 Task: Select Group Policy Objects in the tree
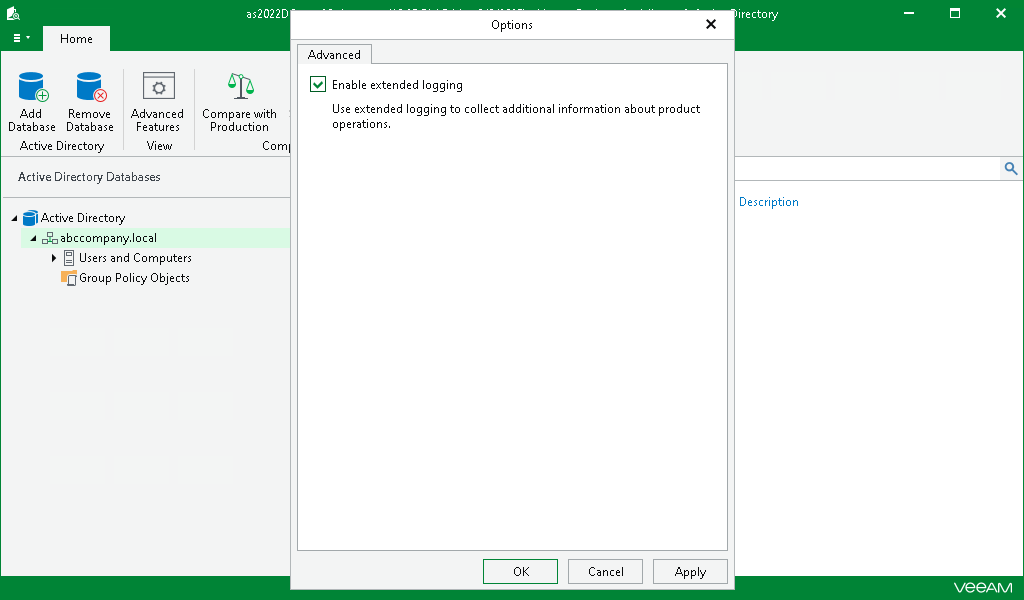tap(133, 278)
